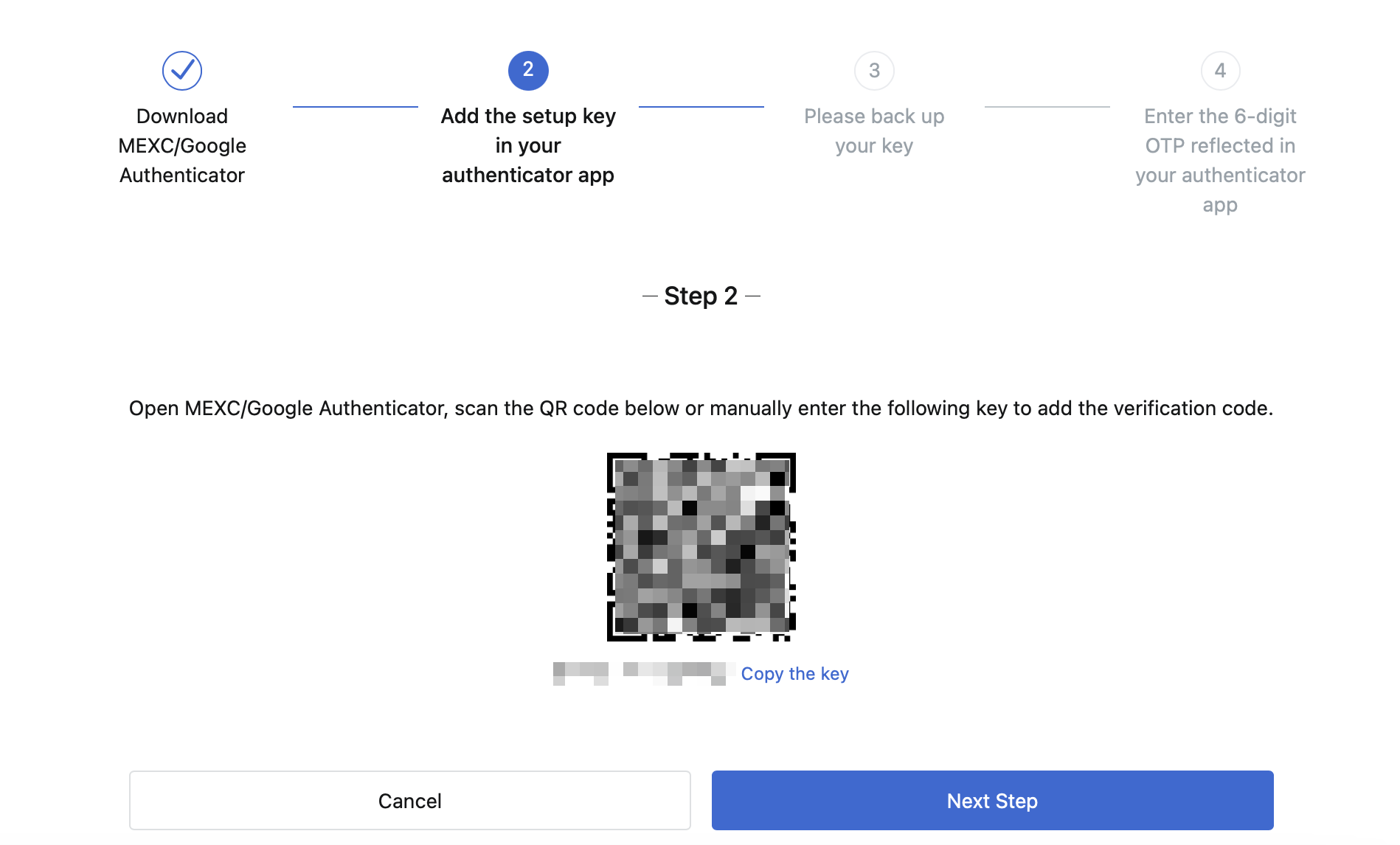Screen dimensions: 1400x845
Task: Proceed with the Next Step button
Action: pyautogui.click(x=992, y=801)
